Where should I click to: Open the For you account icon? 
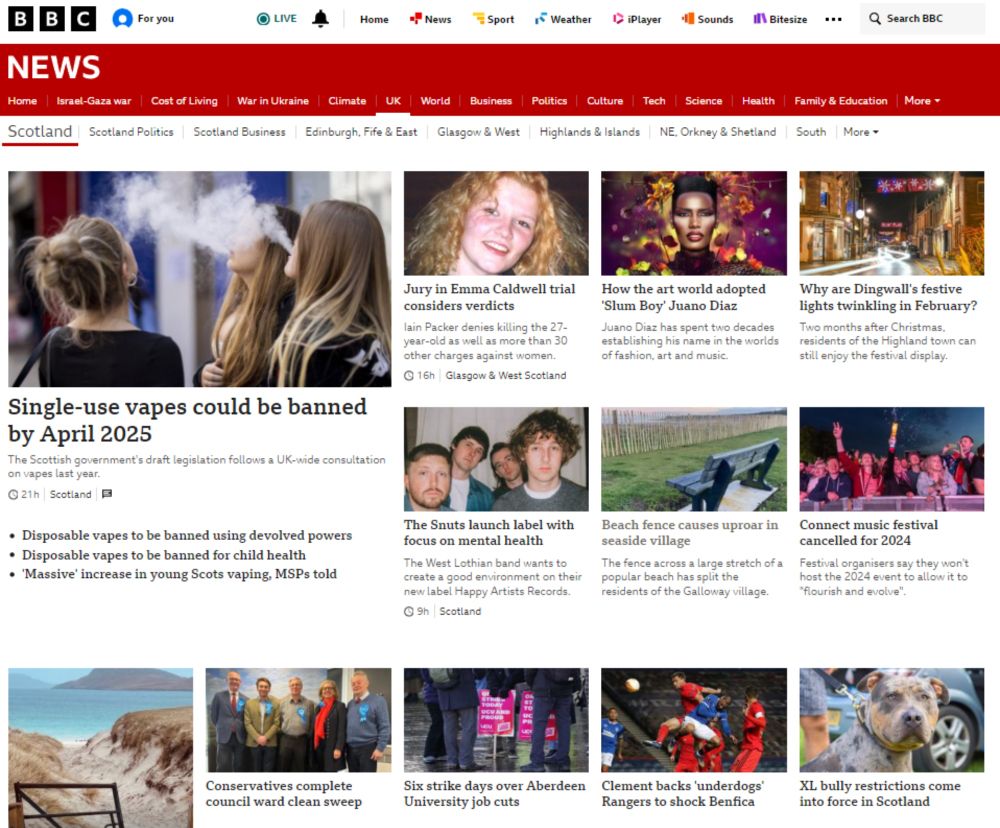122,19
